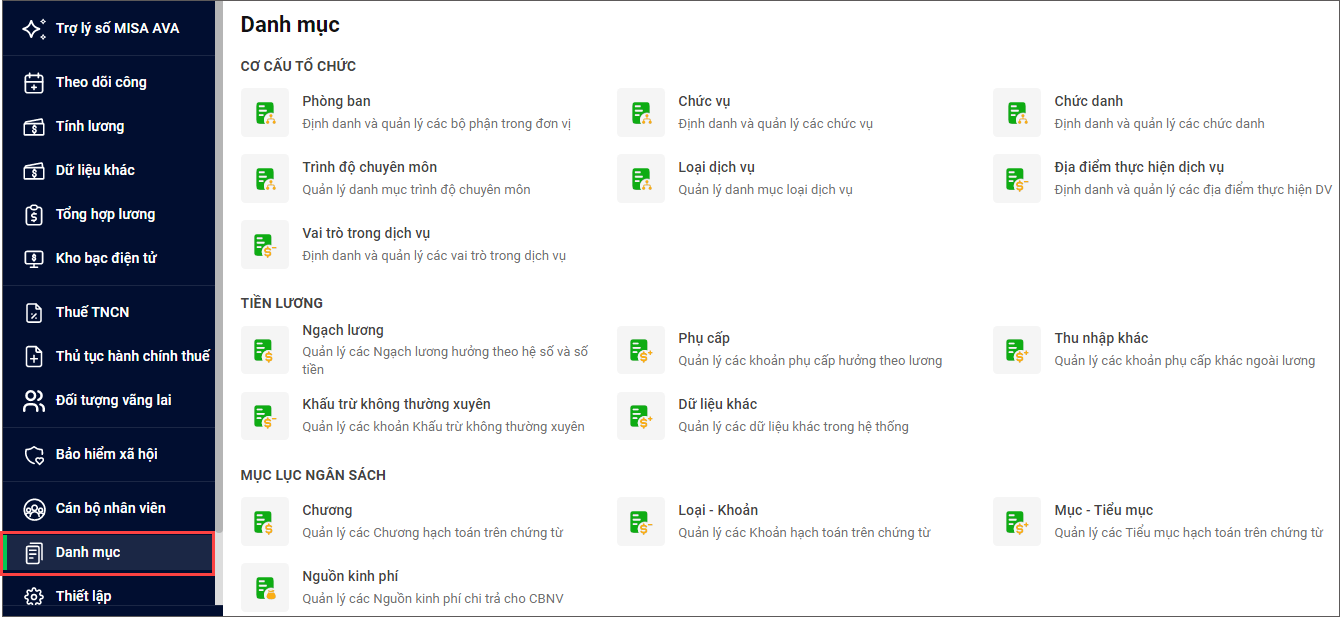This screenshot has height=617, width=1340.
Task: Click the Ngạch lương icon
Action: click(x=265, y=350)
